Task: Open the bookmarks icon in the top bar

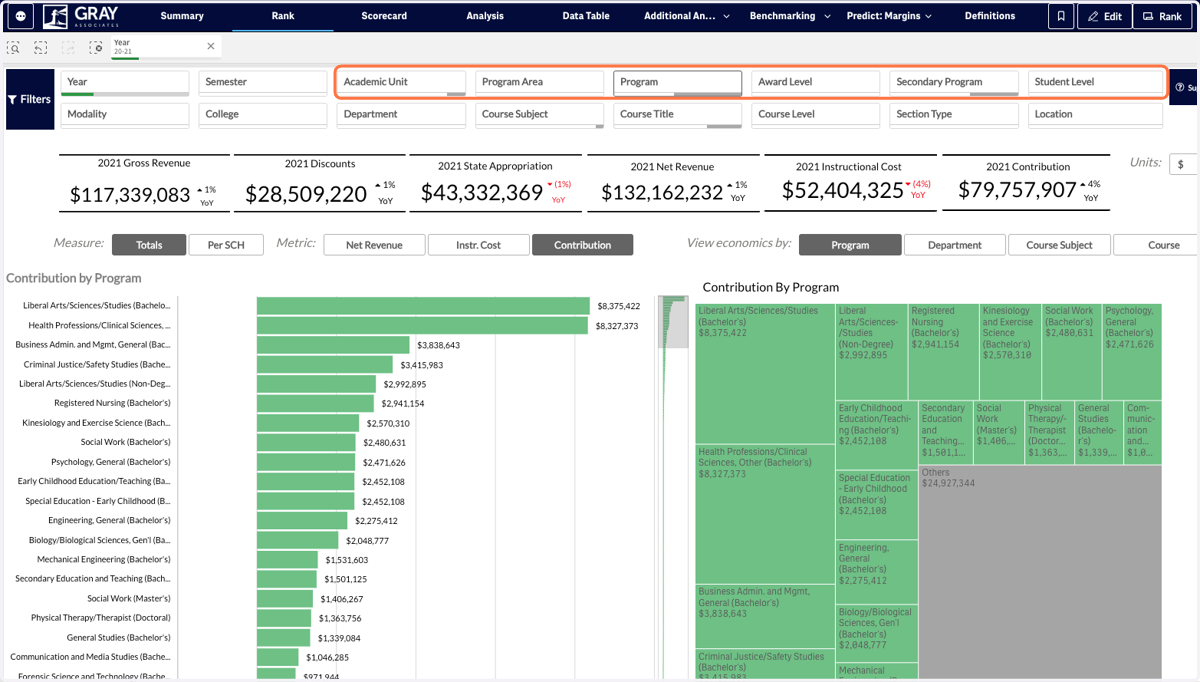Action: [x=1061, y=16]
